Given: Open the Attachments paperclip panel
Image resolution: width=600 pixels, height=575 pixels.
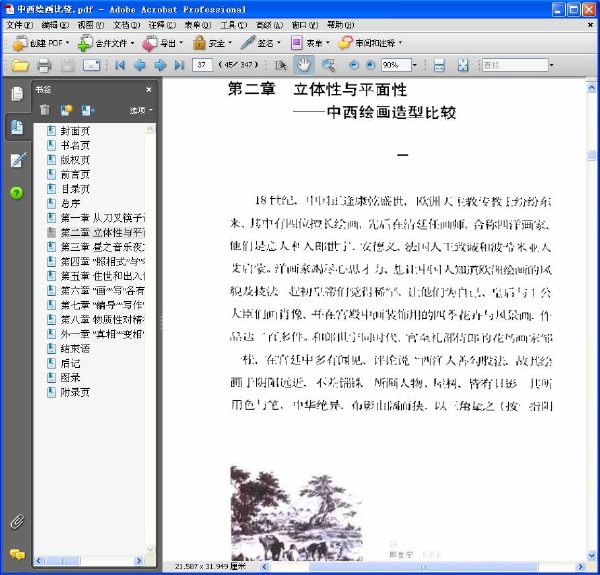Looking at the screenshot, I should [17, 521].
